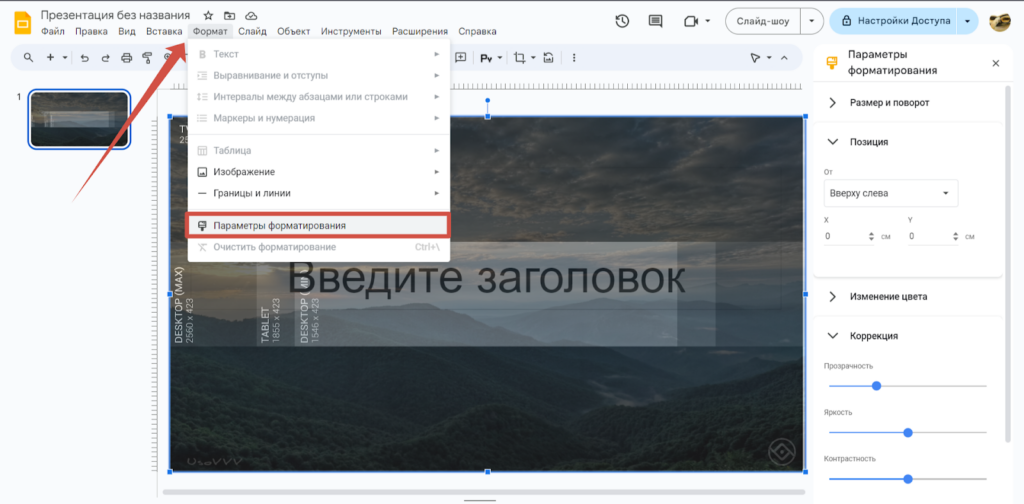Open the Вверху слева position dropdown

coord(891,193)
